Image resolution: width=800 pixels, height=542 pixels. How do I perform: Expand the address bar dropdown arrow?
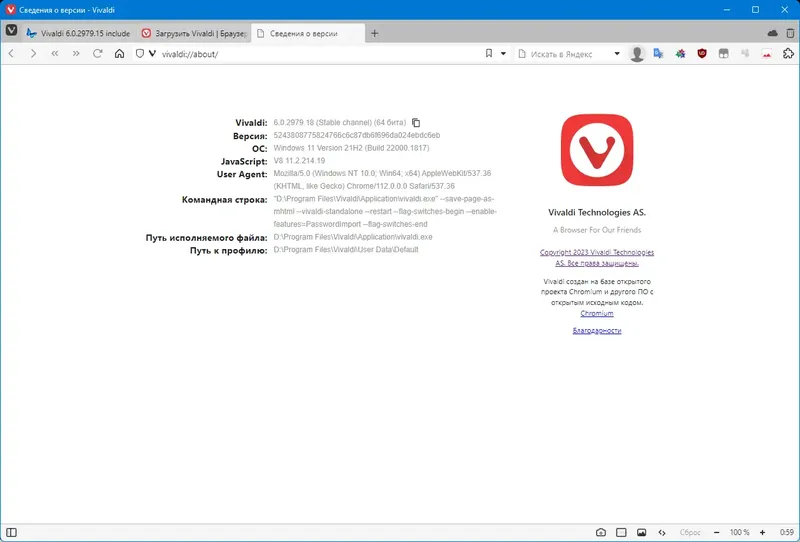pyautogui.click(x=503, y=54)
